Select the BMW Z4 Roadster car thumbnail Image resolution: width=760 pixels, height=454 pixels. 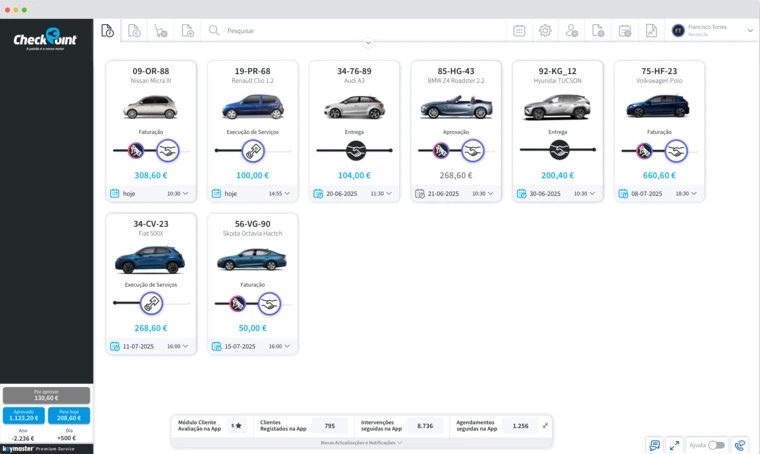[x=455, y=106]
